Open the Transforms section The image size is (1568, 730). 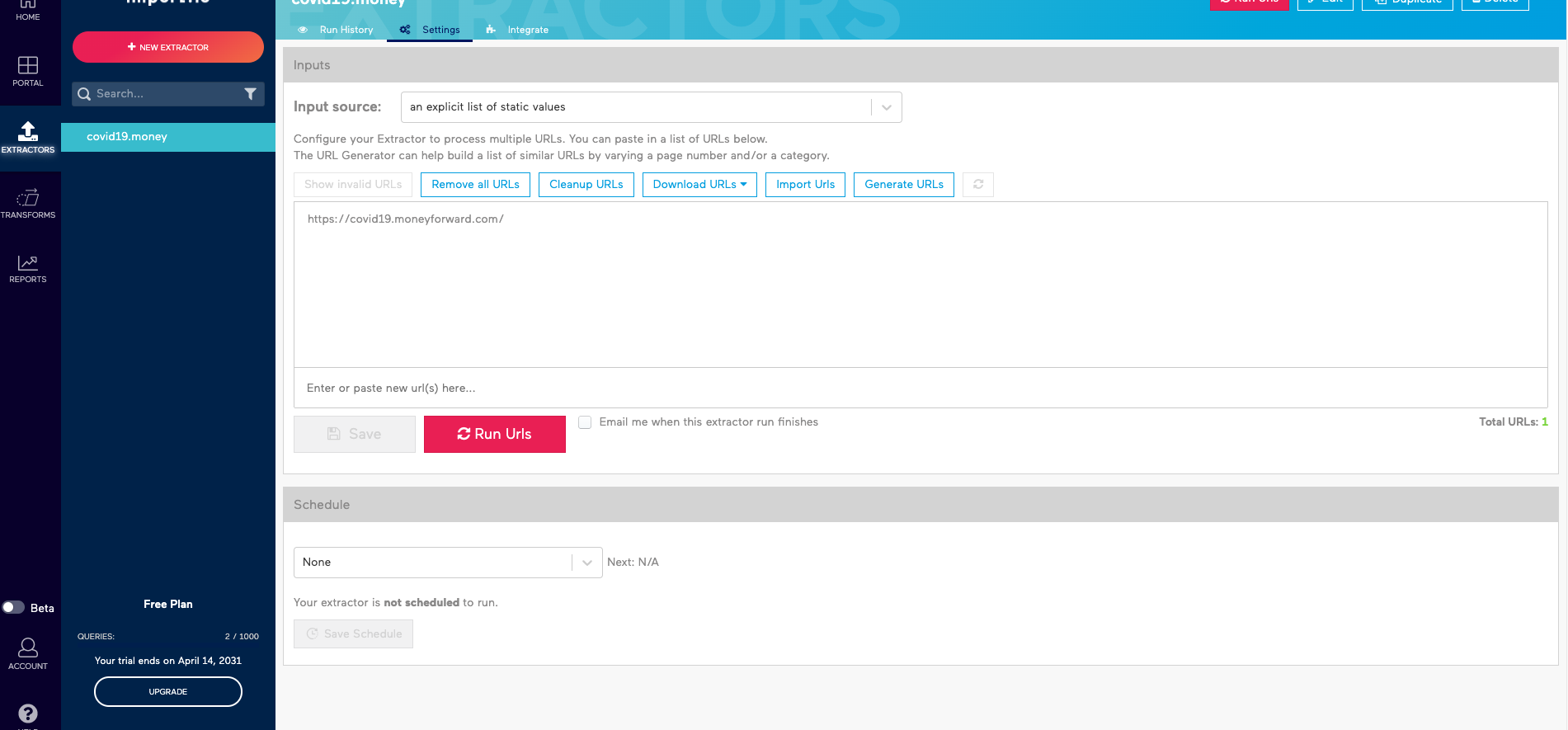pos(28,204)
